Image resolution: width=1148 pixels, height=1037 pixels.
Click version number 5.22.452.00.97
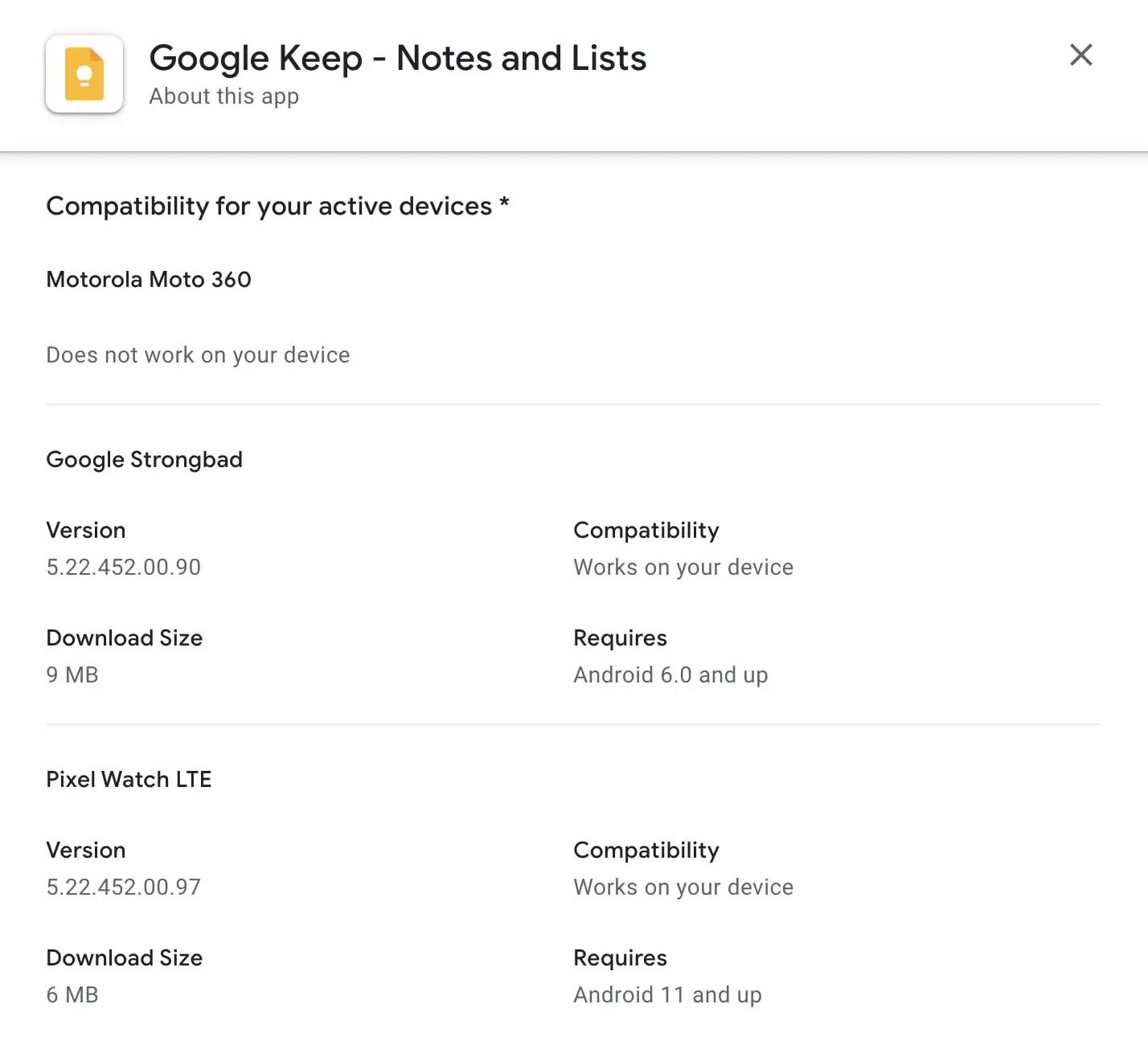(x=123, y=887)
